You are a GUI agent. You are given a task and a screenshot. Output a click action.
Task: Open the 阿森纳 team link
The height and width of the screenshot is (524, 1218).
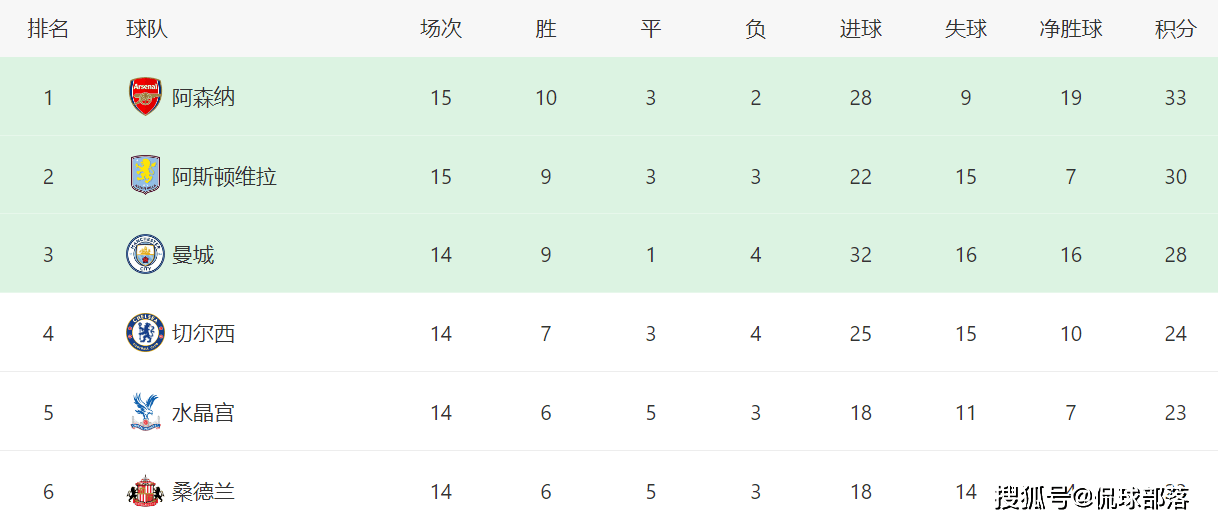203,98
